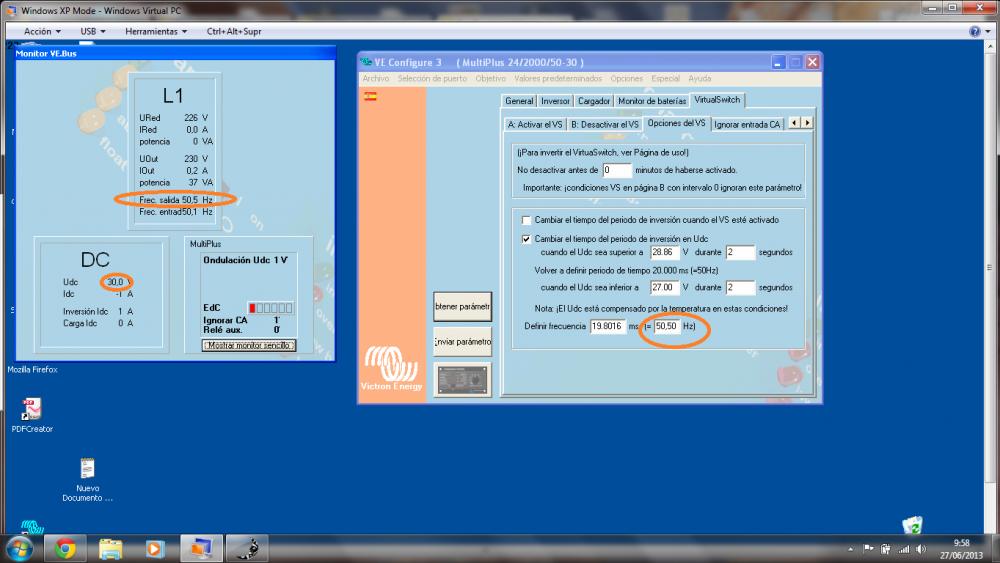
Task: Open the USB dropdown menu
Action: pos(92,31)
